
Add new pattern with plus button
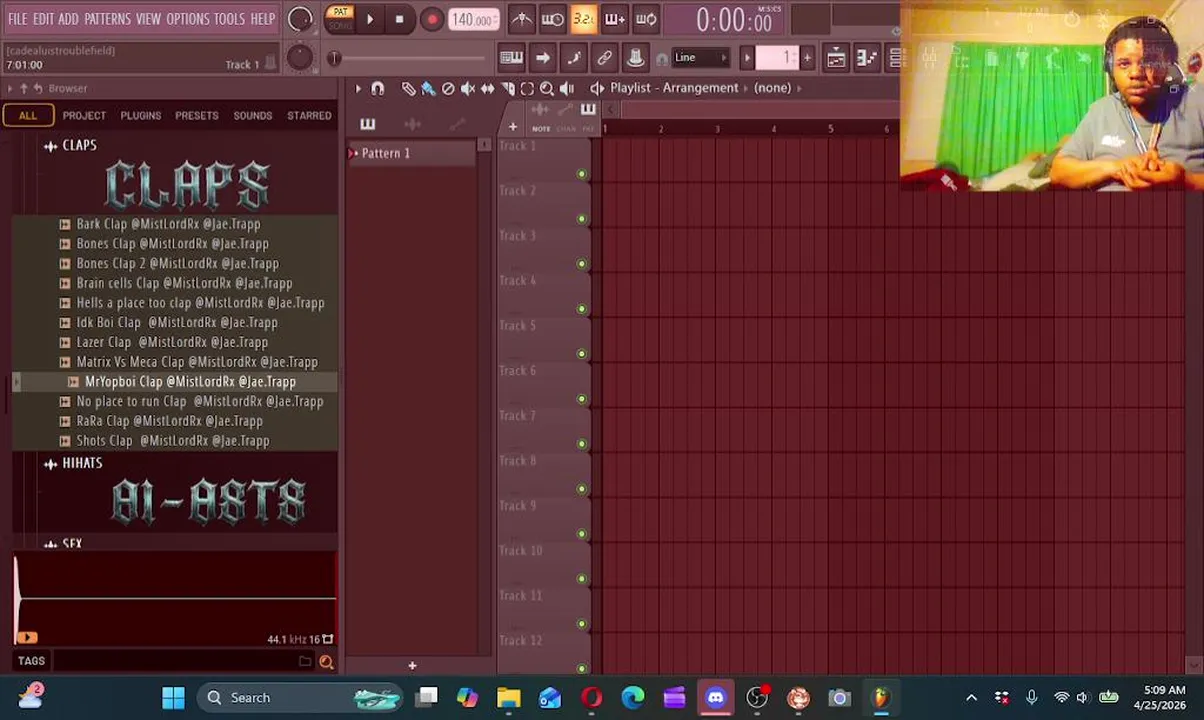(807, 57)
